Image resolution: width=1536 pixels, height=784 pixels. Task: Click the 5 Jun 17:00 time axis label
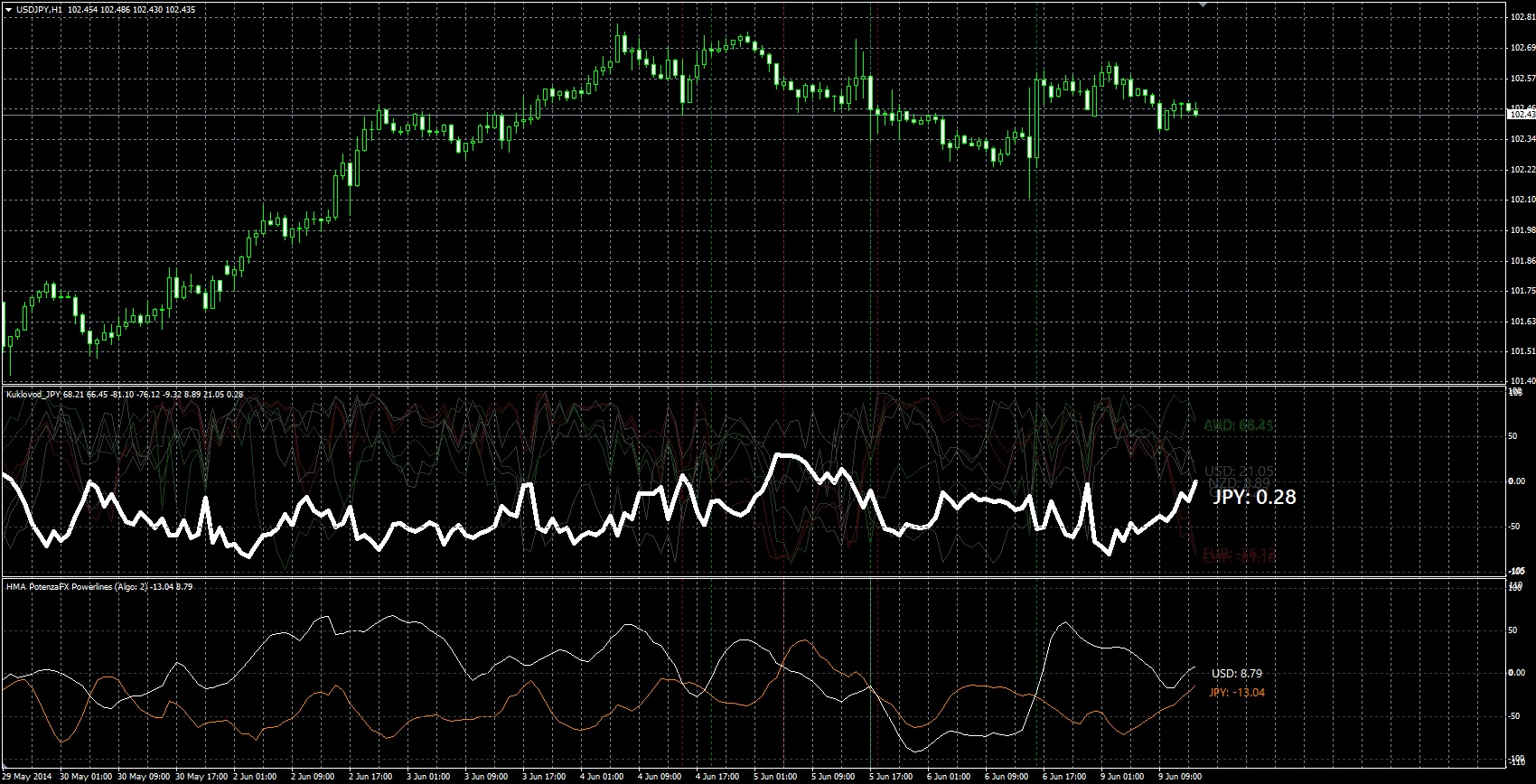tap(891, 777)
